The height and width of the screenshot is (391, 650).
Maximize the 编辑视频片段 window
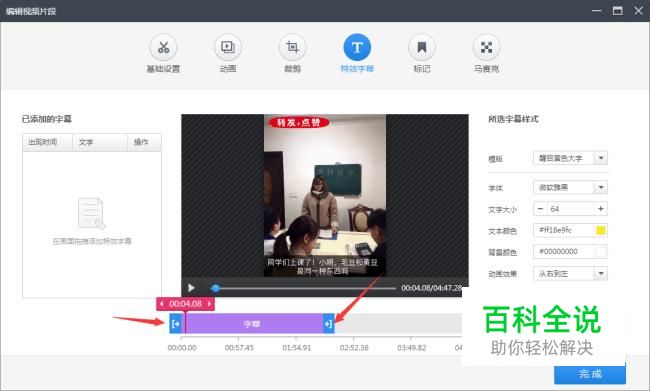click(618, 11)
